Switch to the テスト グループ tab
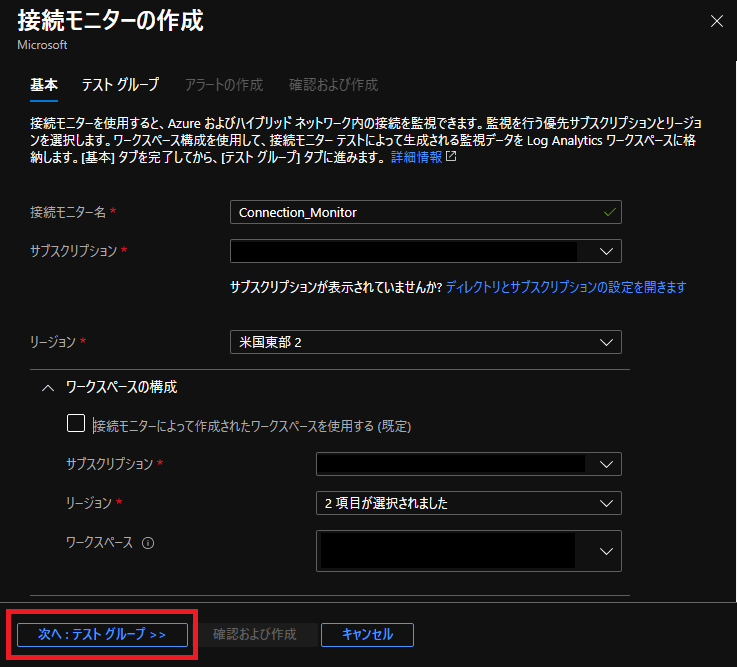 pyautogui.click(x=120, y=85)
